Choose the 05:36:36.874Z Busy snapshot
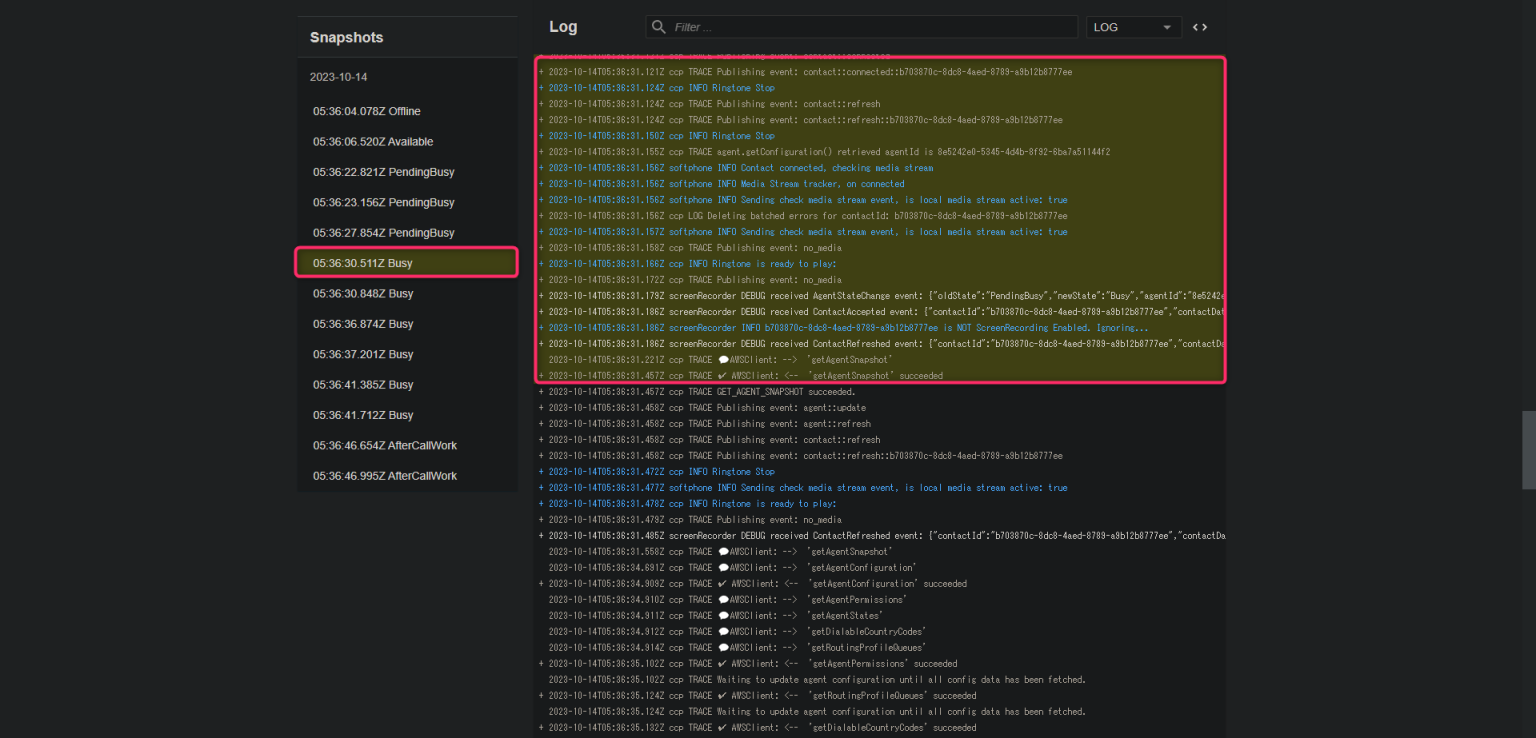The width and height of the screenshot is (1536, 738). coord(362,324)
